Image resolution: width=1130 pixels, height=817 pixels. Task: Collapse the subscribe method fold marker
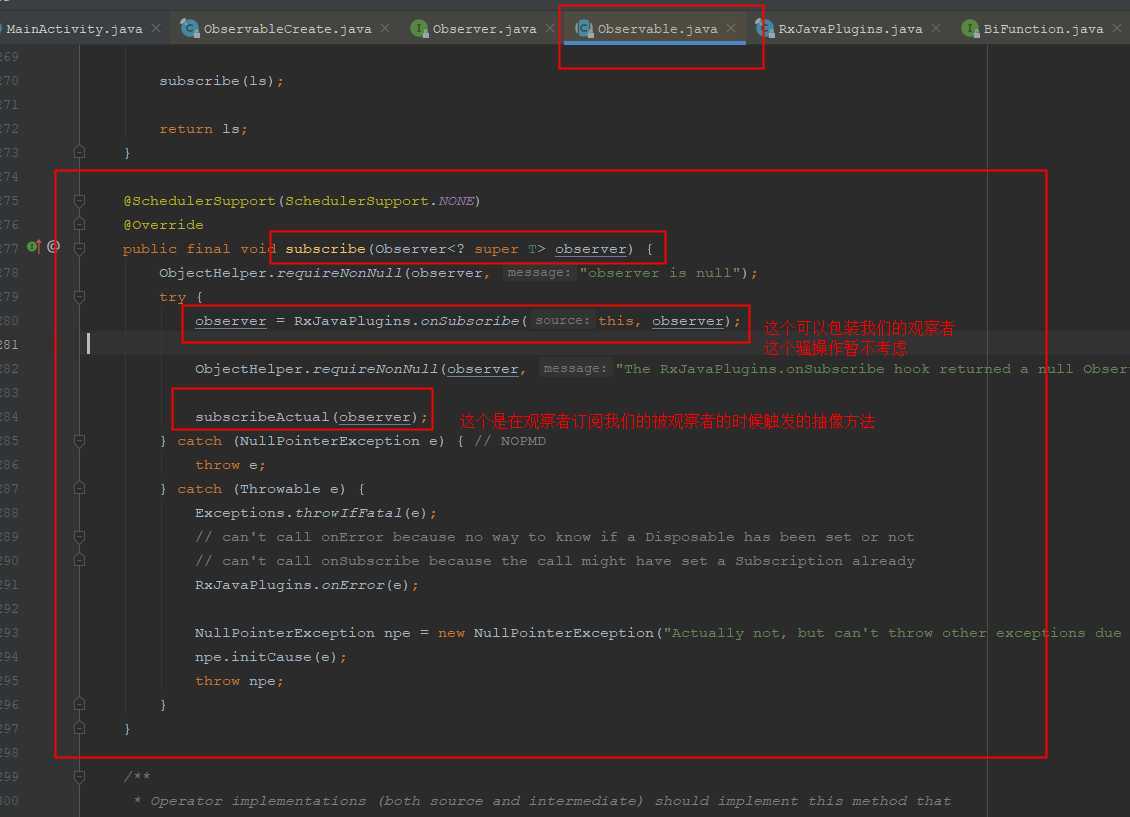coord(79,249)
